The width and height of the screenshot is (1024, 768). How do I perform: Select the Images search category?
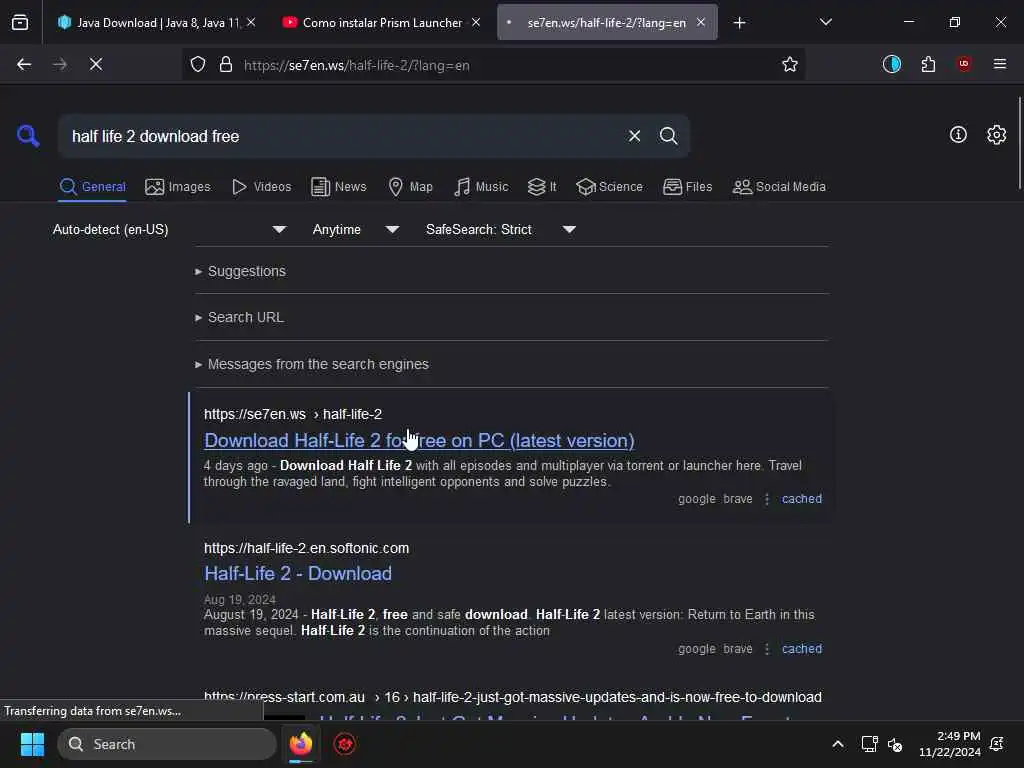(x=178, y=187)
